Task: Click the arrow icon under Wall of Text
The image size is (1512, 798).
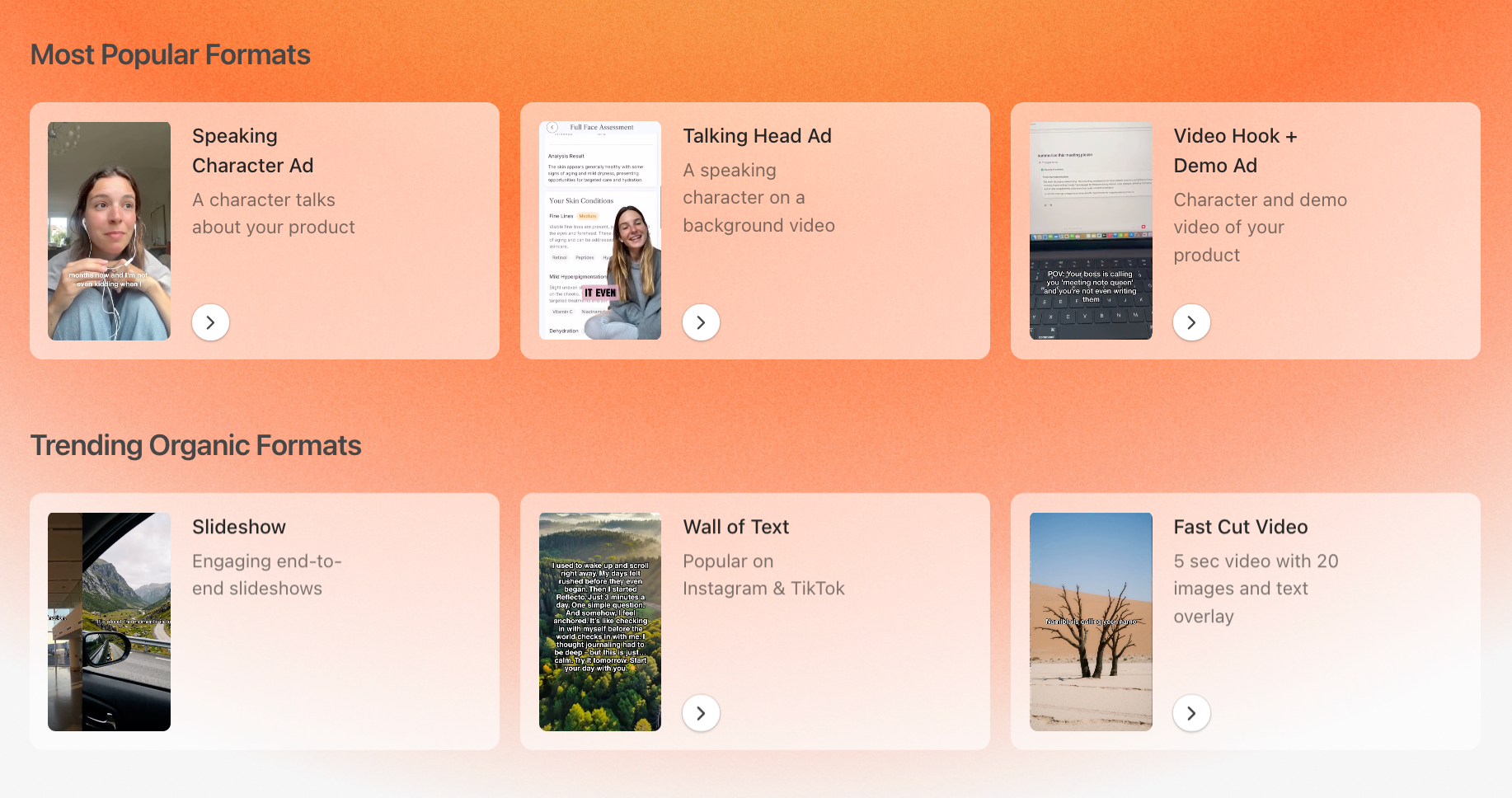Action: click(701, 713)
